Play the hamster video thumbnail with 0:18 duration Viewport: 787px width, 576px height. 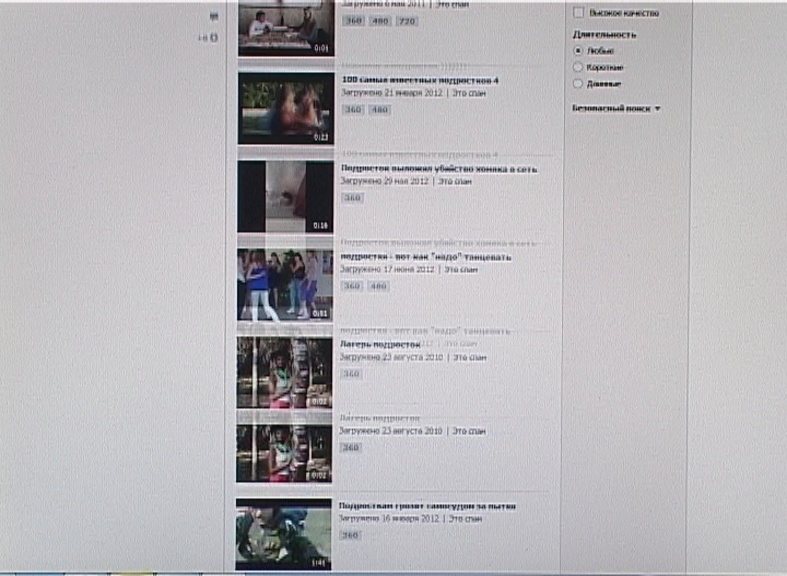(x=286, y=197)
